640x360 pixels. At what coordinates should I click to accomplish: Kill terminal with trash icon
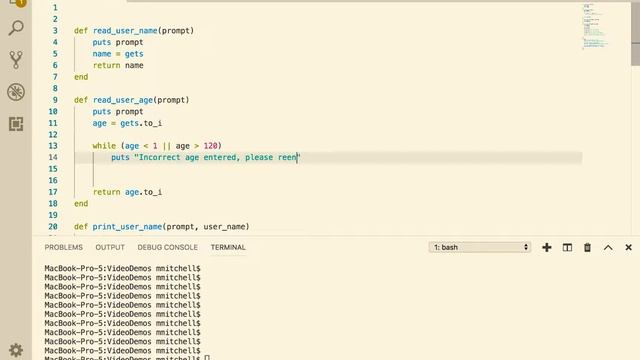587,247
